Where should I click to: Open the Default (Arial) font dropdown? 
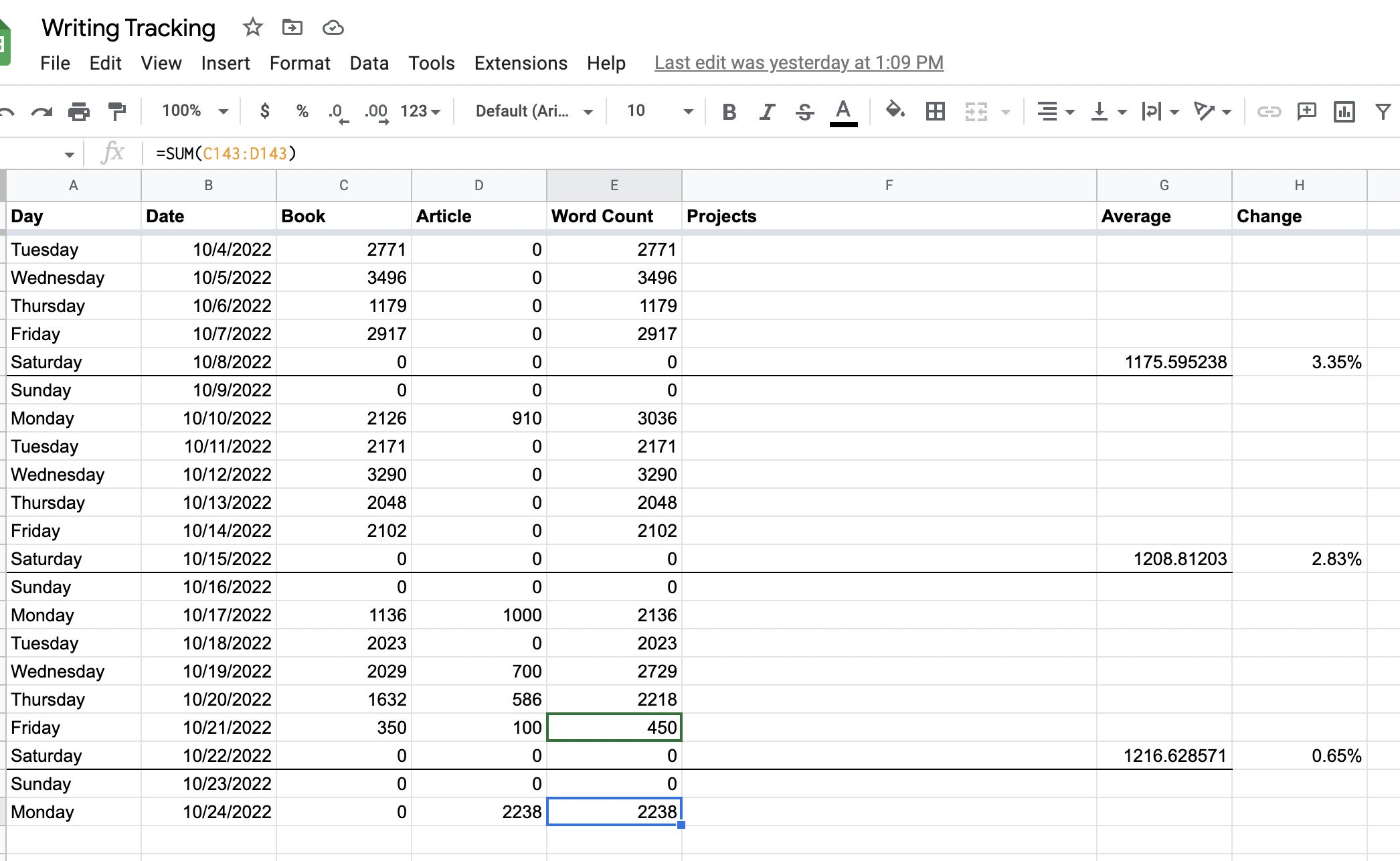pos(533,111)
